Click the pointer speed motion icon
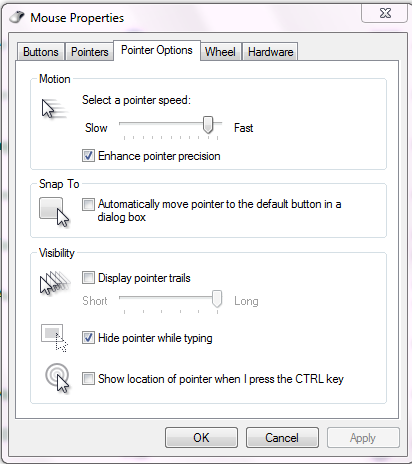This screenshot has width=412, height=464. (54, 108)
